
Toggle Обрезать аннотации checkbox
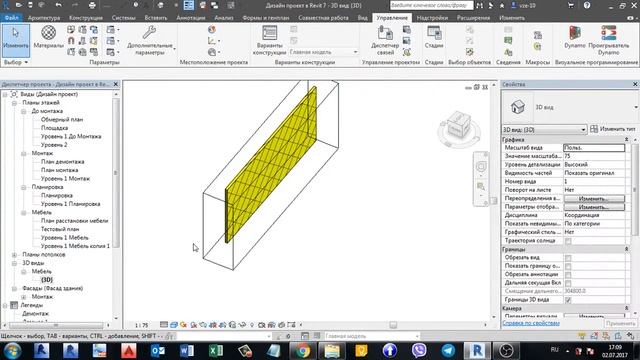[x=568, y=275]
